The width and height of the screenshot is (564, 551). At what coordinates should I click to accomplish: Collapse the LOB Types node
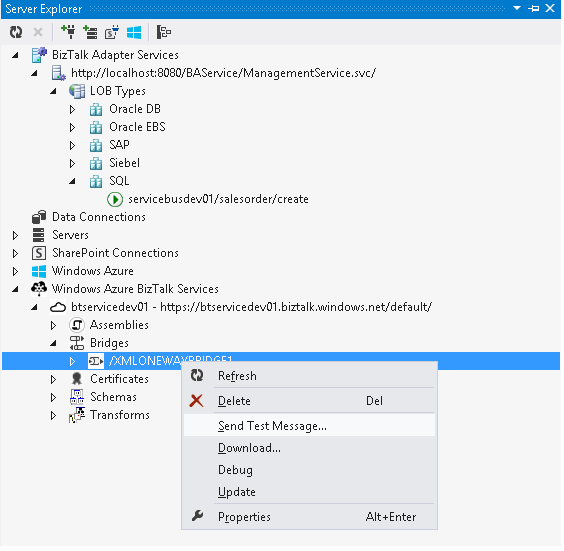(x=53, y=91)
